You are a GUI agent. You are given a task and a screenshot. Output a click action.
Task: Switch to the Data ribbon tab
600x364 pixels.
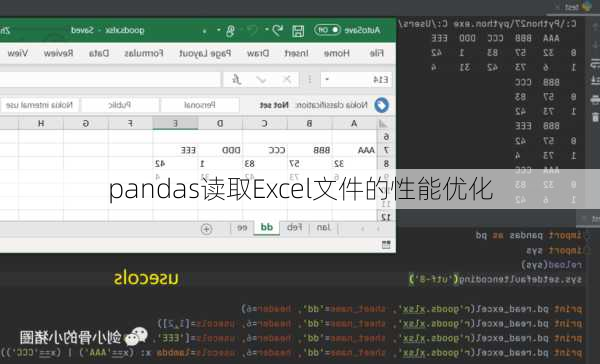[x=99, y=53]
